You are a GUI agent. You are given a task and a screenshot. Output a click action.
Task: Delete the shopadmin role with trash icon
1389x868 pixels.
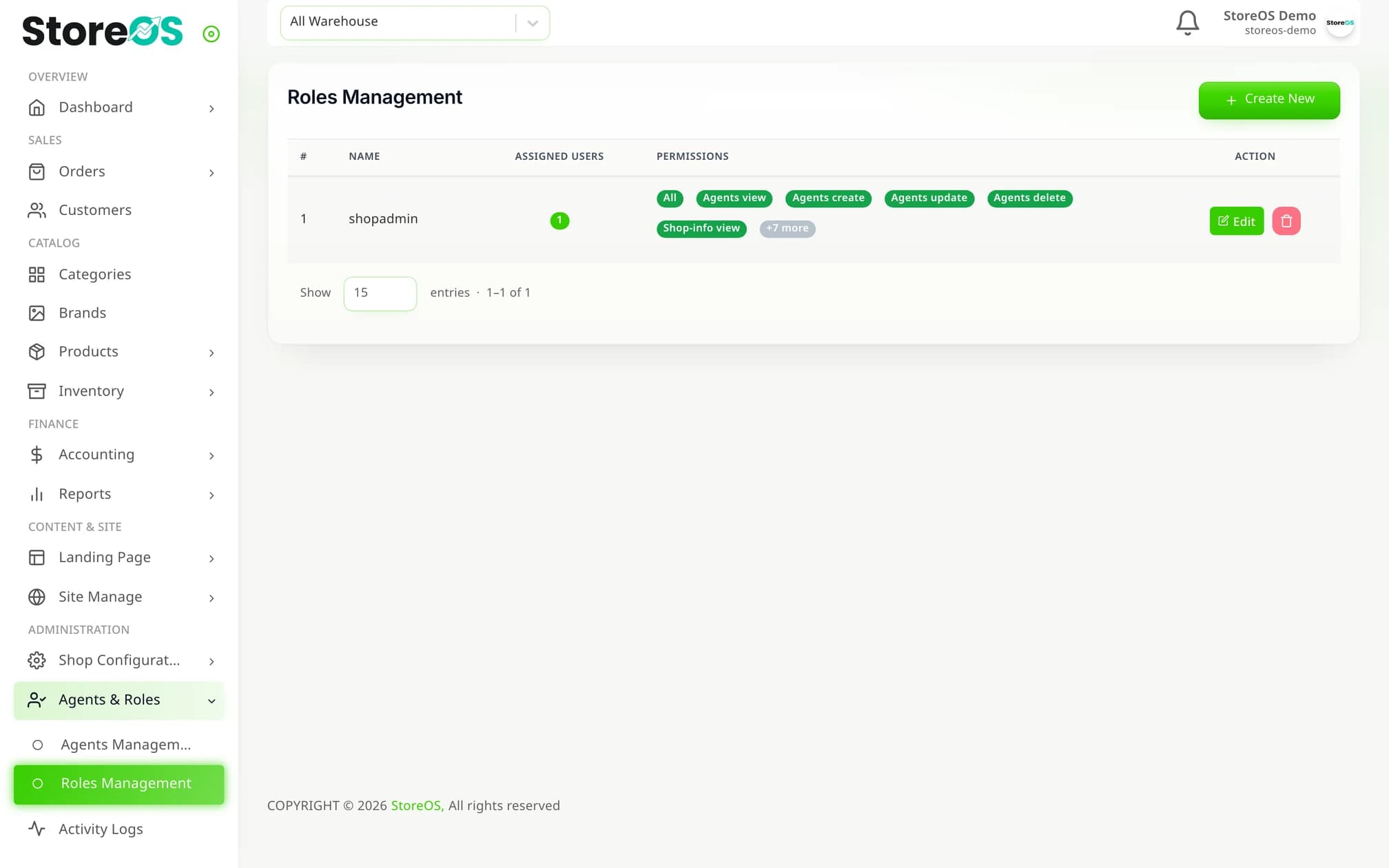coord(1286,221)
